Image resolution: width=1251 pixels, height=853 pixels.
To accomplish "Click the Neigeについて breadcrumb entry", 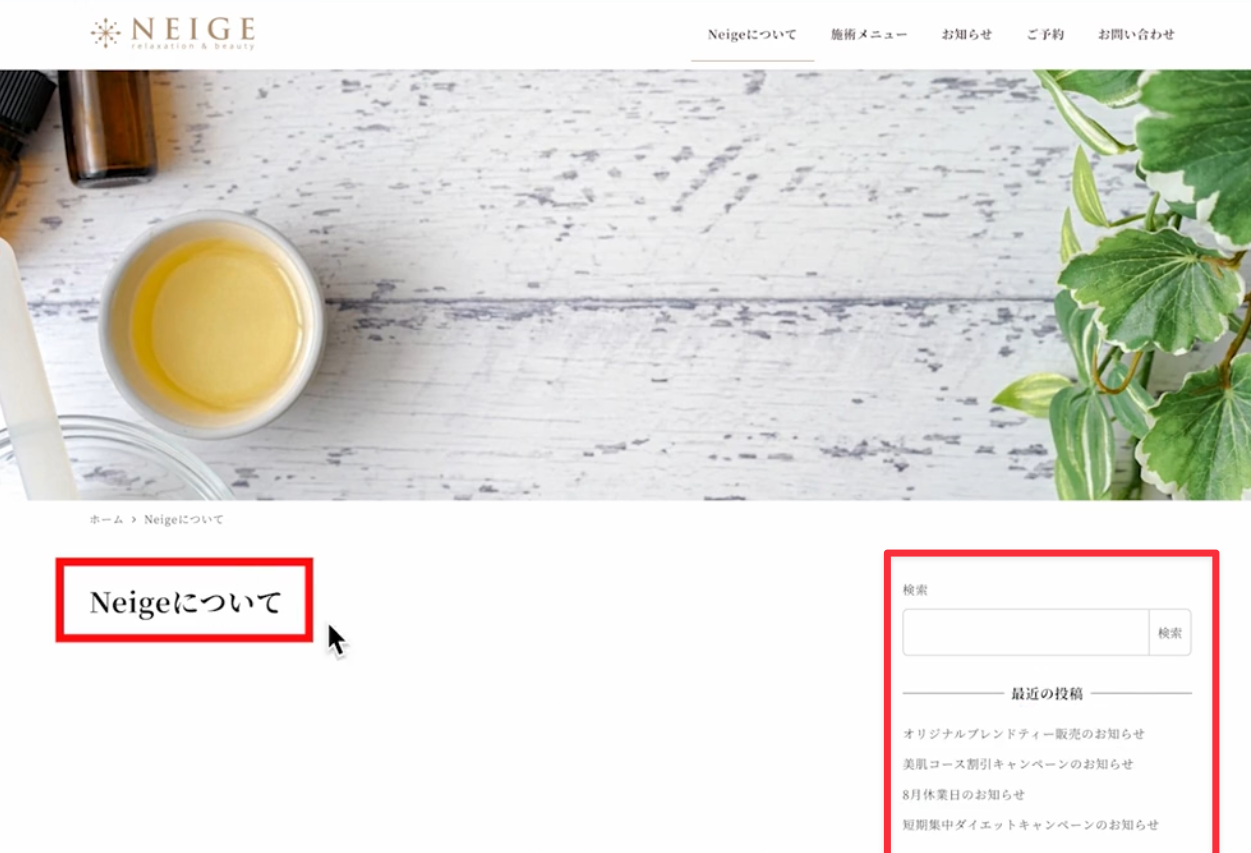I will (184, 520).
